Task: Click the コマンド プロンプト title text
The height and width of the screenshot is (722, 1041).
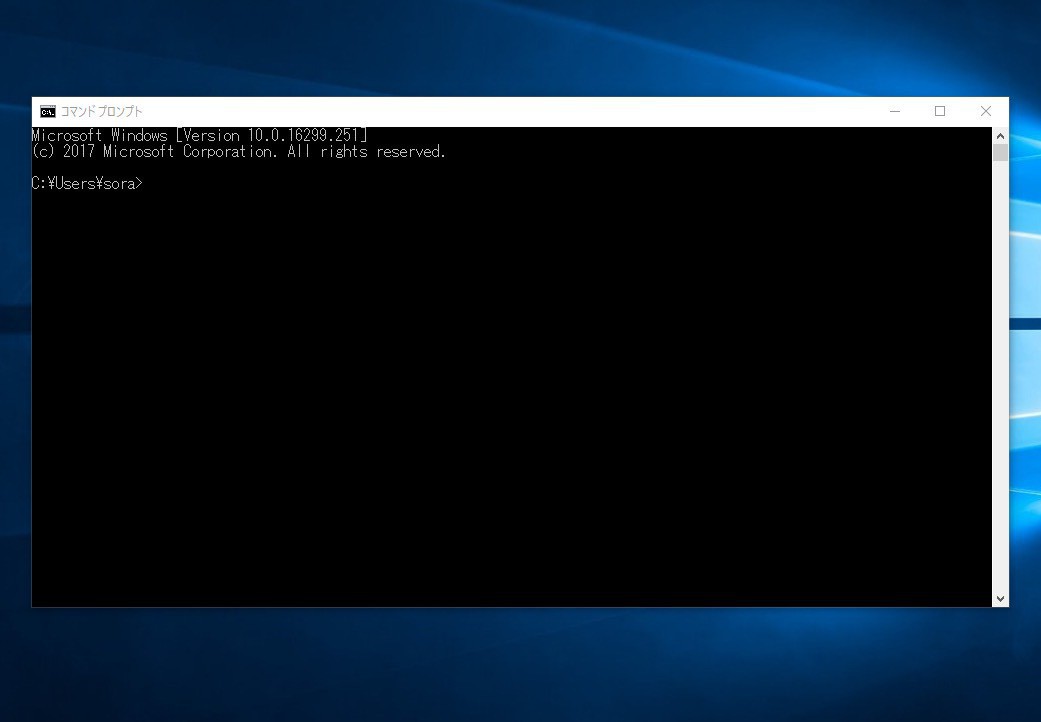Action: point(102,111)
